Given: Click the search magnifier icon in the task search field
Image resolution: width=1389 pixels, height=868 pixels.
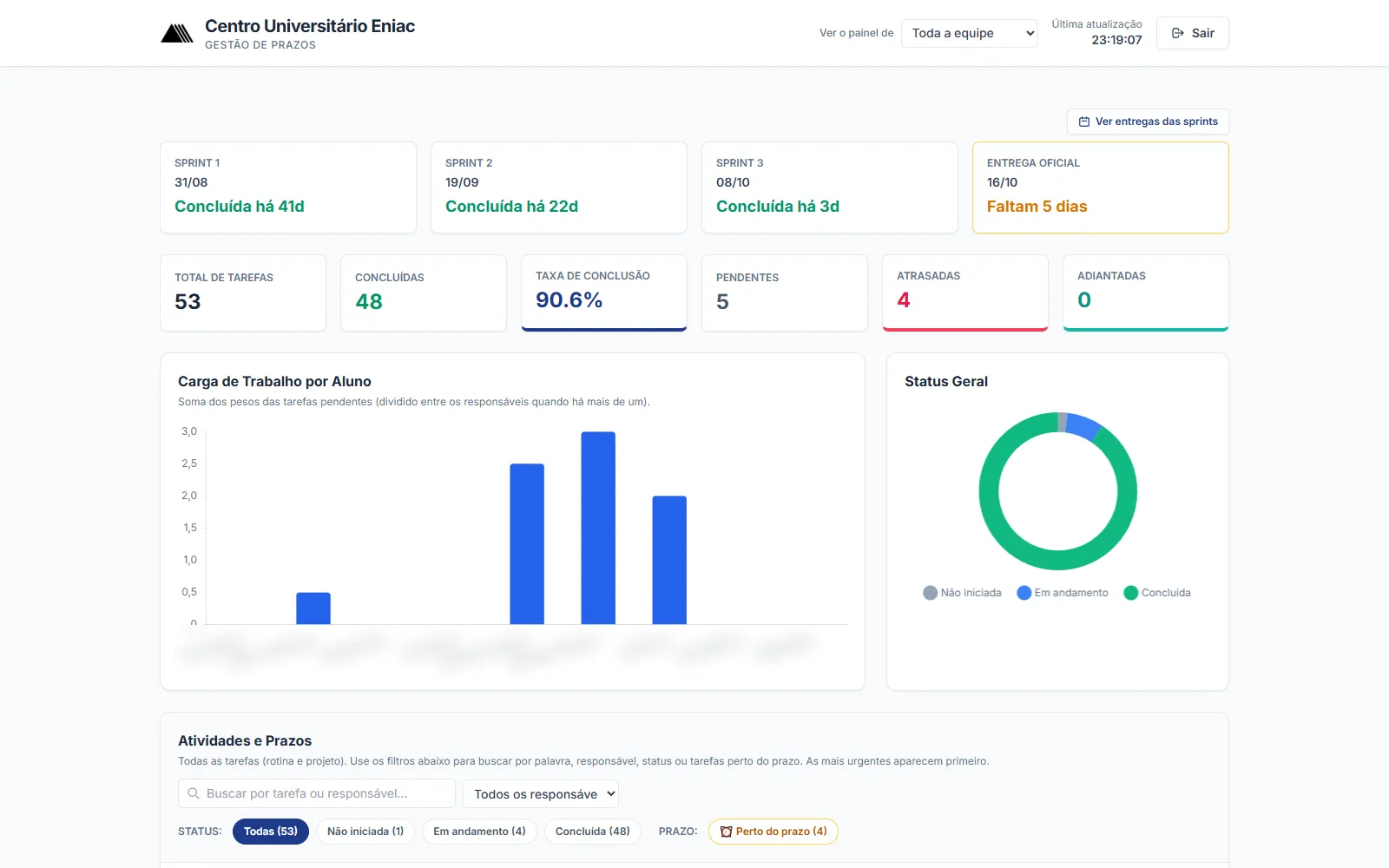Looking at the screenshot, I should [x=194, y=793].
